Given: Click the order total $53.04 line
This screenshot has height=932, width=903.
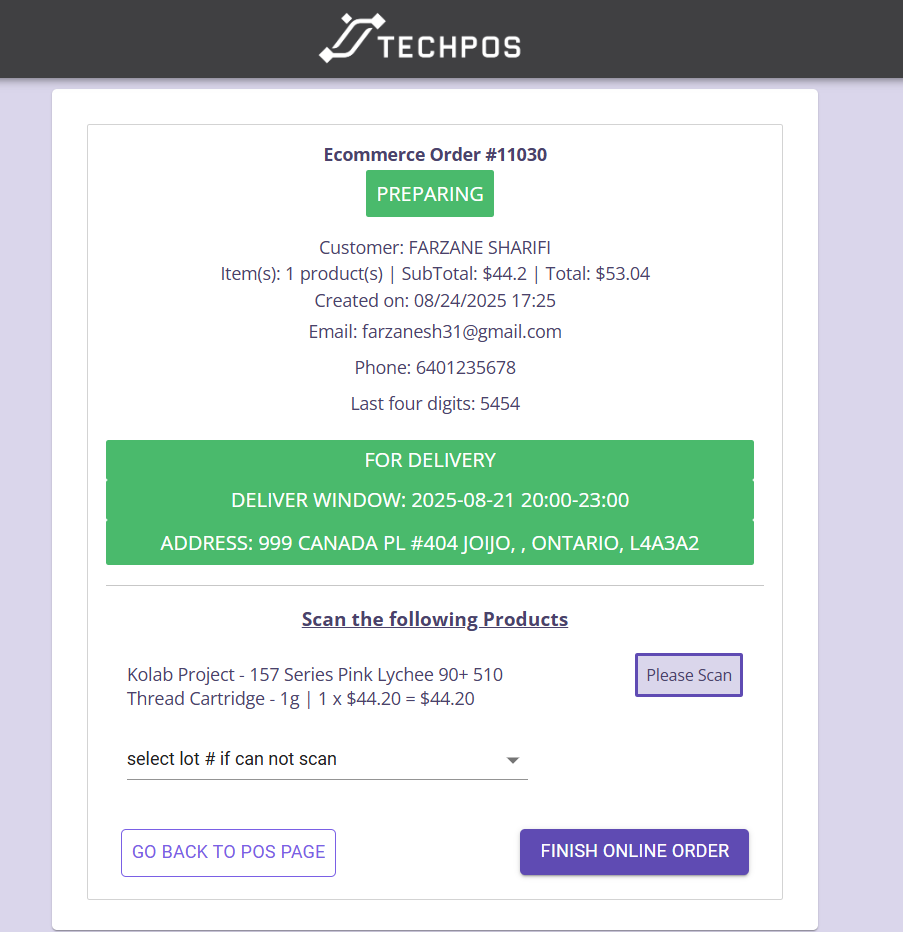Looking at the screenshot, I should click(597, 273).
